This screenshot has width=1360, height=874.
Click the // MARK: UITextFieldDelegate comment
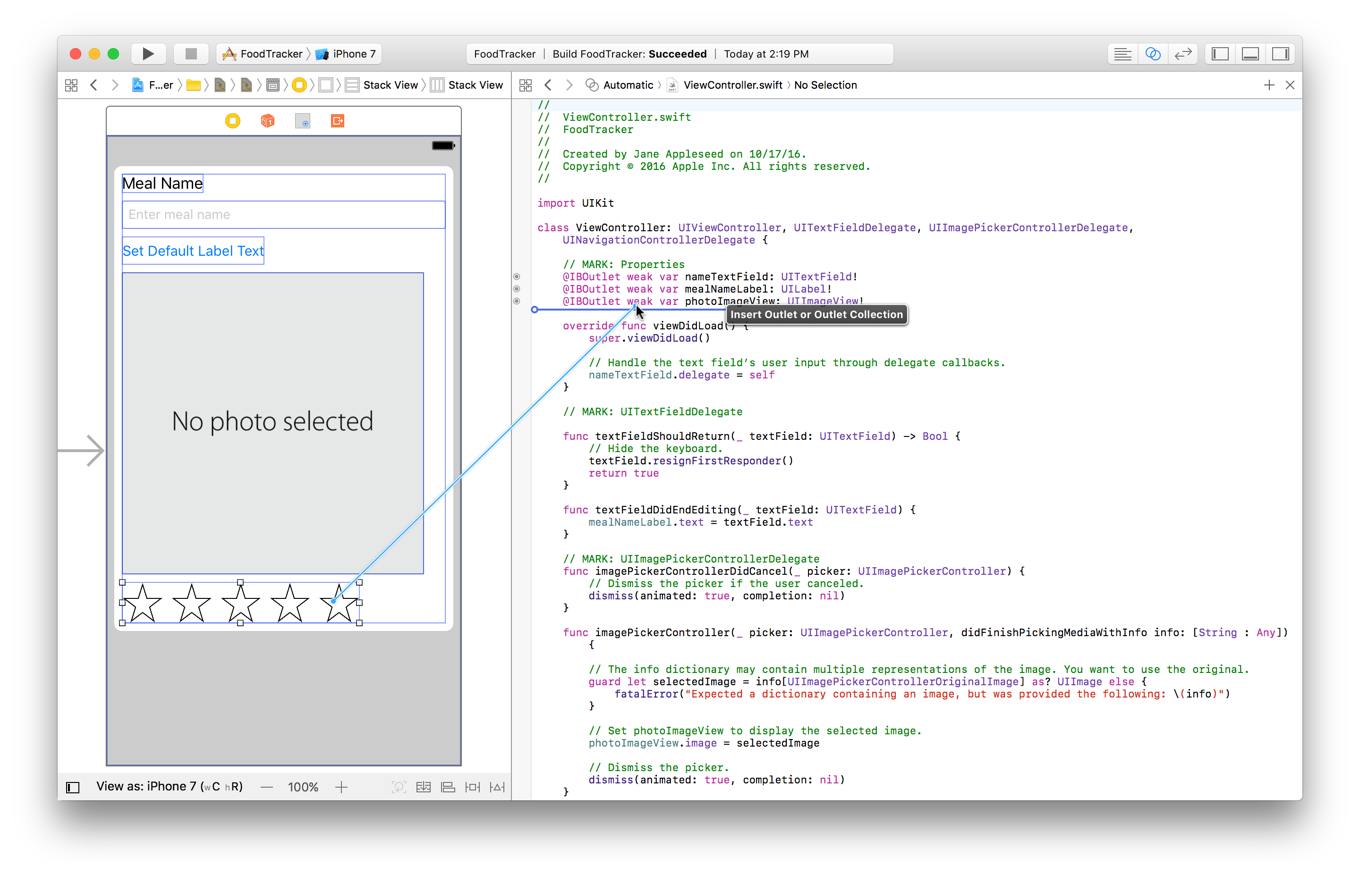click(x=653, y=411)
